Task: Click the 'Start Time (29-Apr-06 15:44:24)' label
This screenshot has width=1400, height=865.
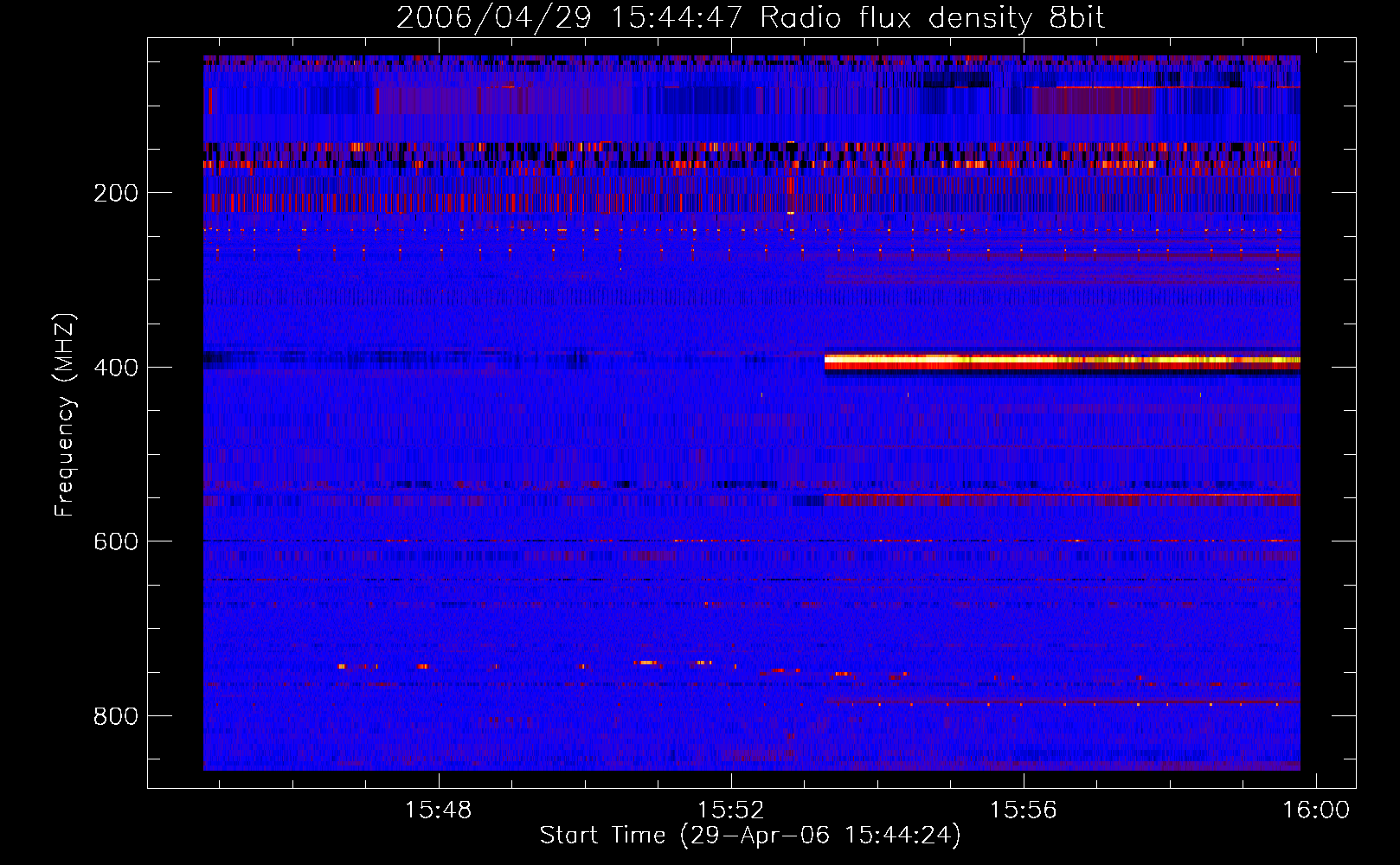Action: coord(750,836)
